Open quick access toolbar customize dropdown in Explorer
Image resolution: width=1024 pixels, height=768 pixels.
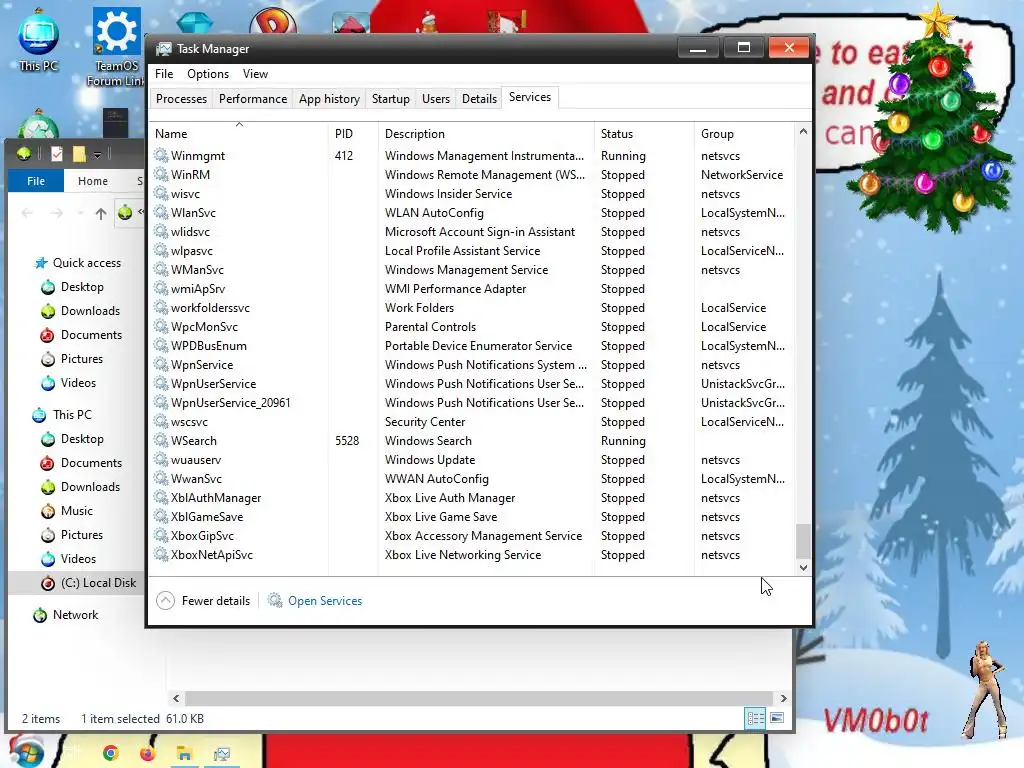97,155
